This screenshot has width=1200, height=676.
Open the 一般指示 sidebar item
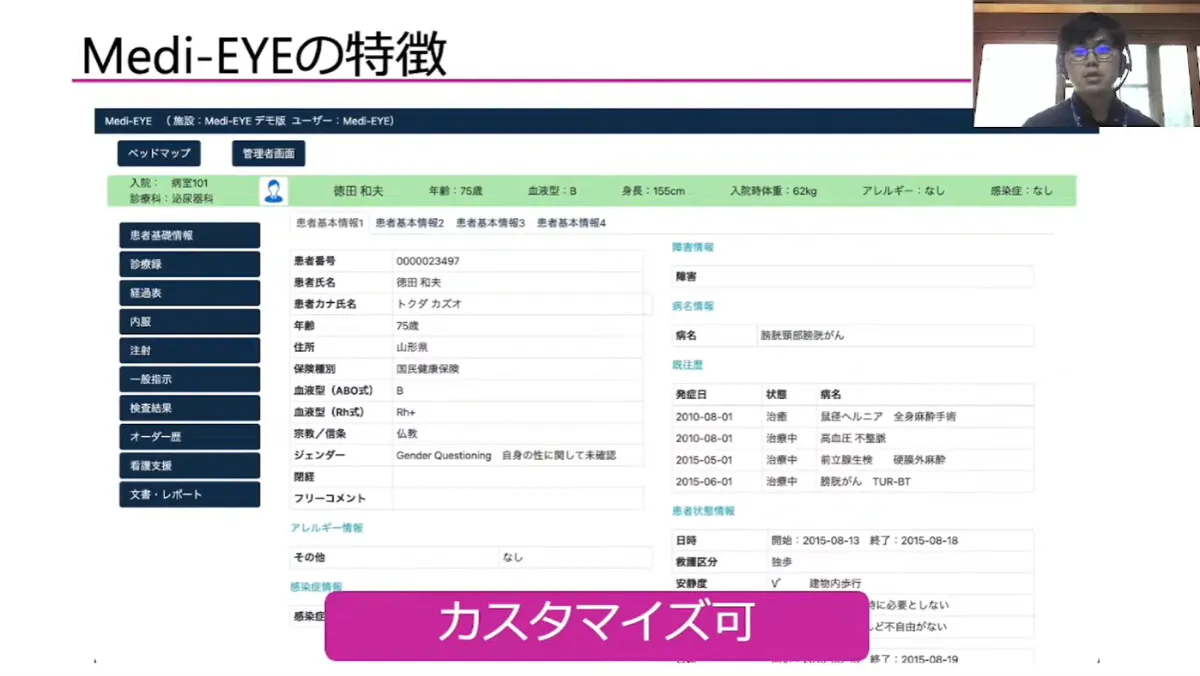pos(189,379)
